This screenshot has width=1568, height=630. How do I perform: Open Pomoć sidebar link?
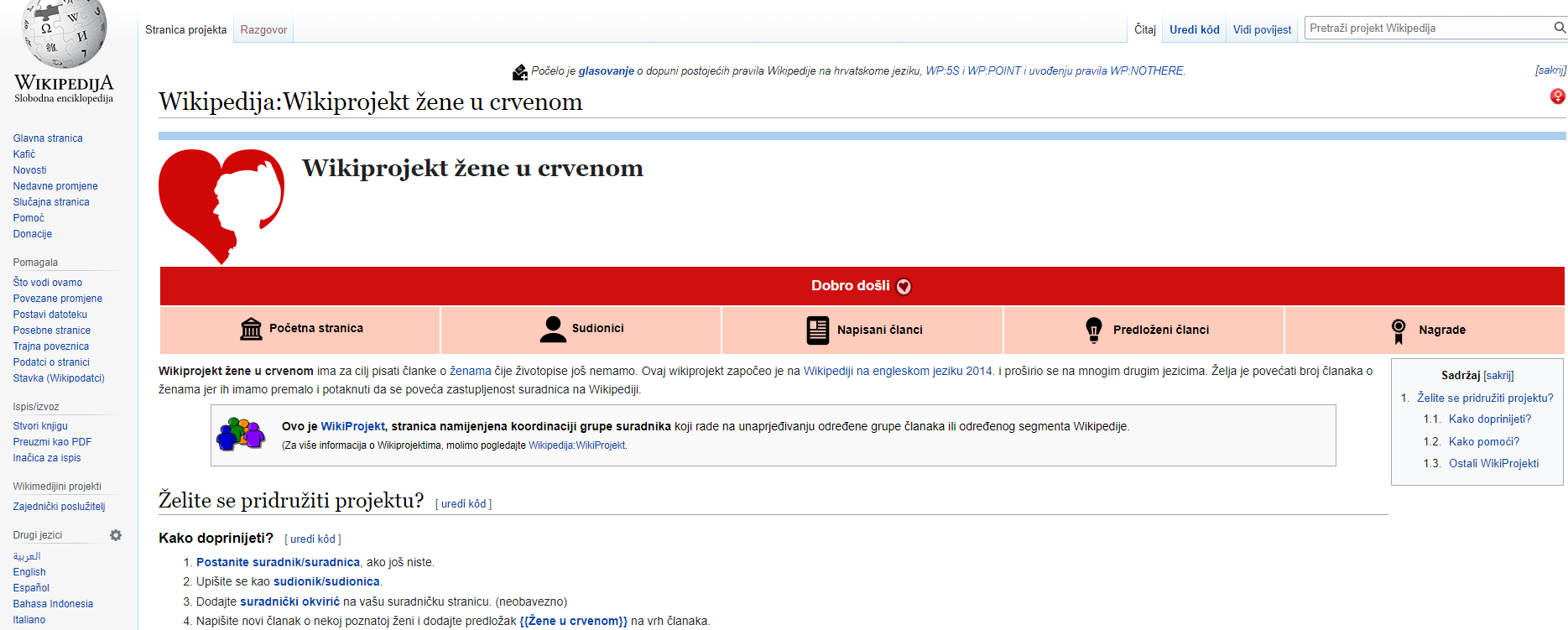[29, 218]
